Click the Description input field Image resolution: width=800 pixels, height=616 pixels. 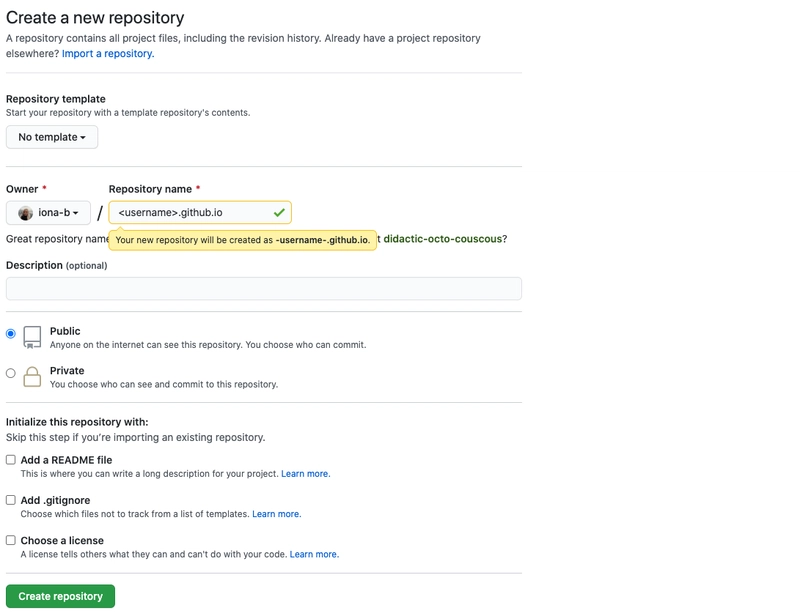click(x=264, y=289)
